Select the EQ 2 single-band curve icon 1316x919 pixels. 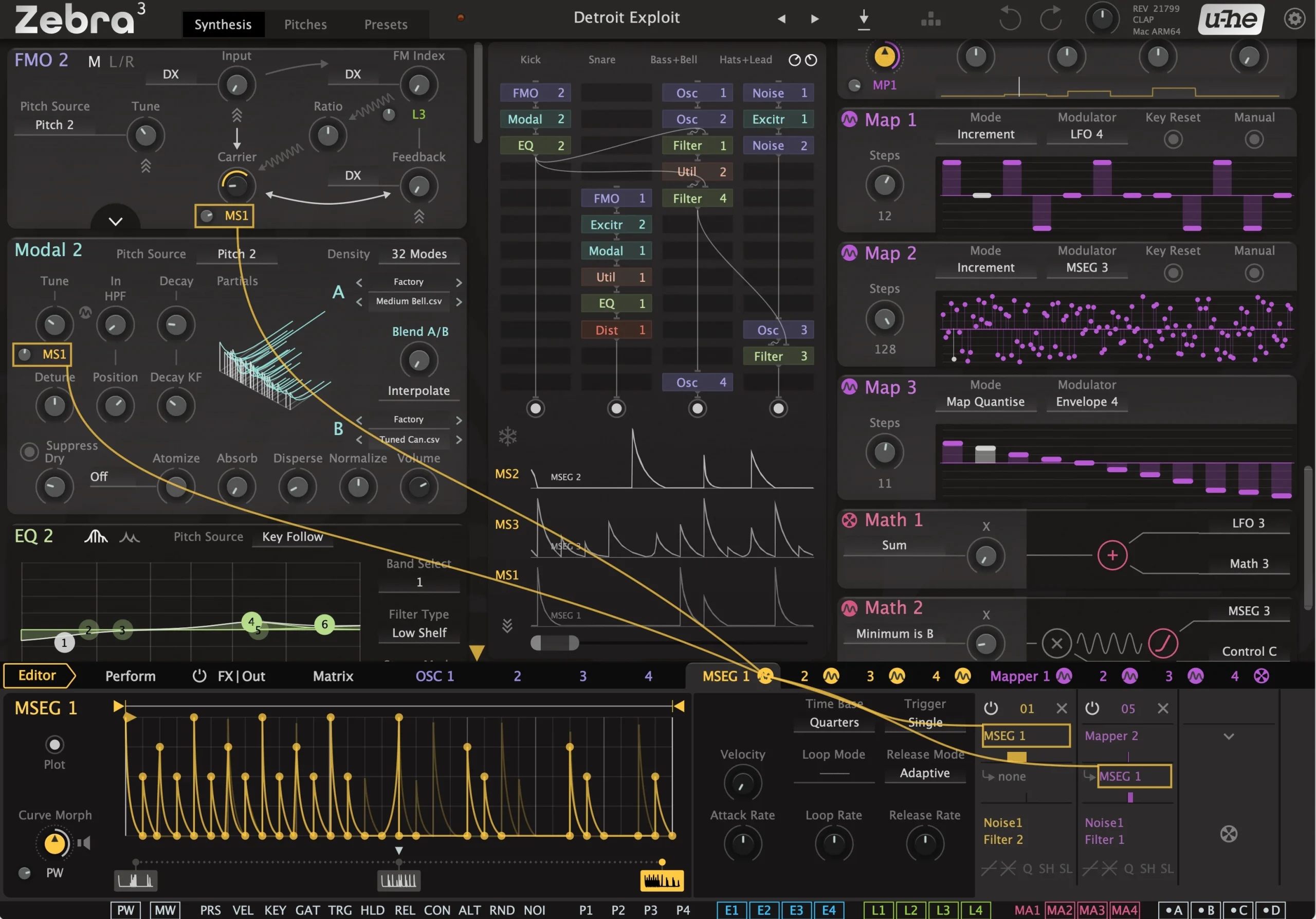coord(96,536)
